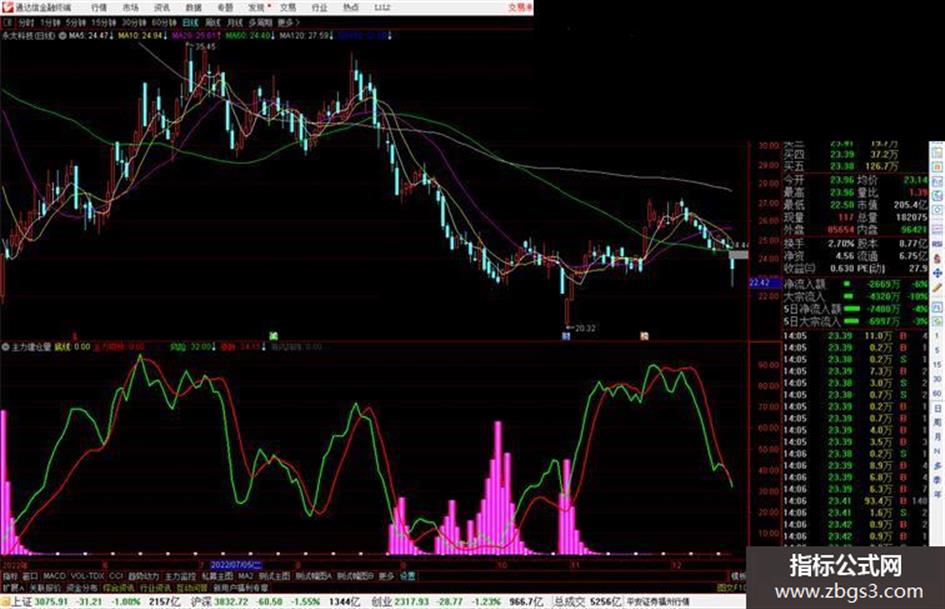Select the 月线 monthly chart period

(234, 23)
